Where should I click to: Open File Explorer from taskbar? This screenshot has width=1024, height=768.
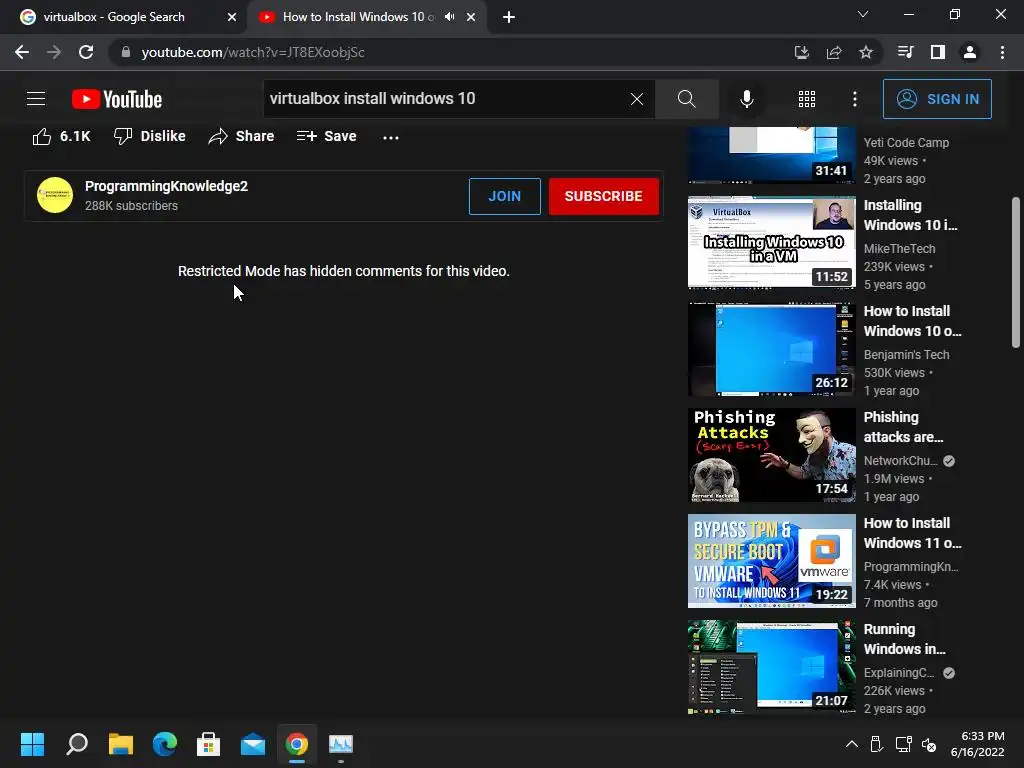121,744
